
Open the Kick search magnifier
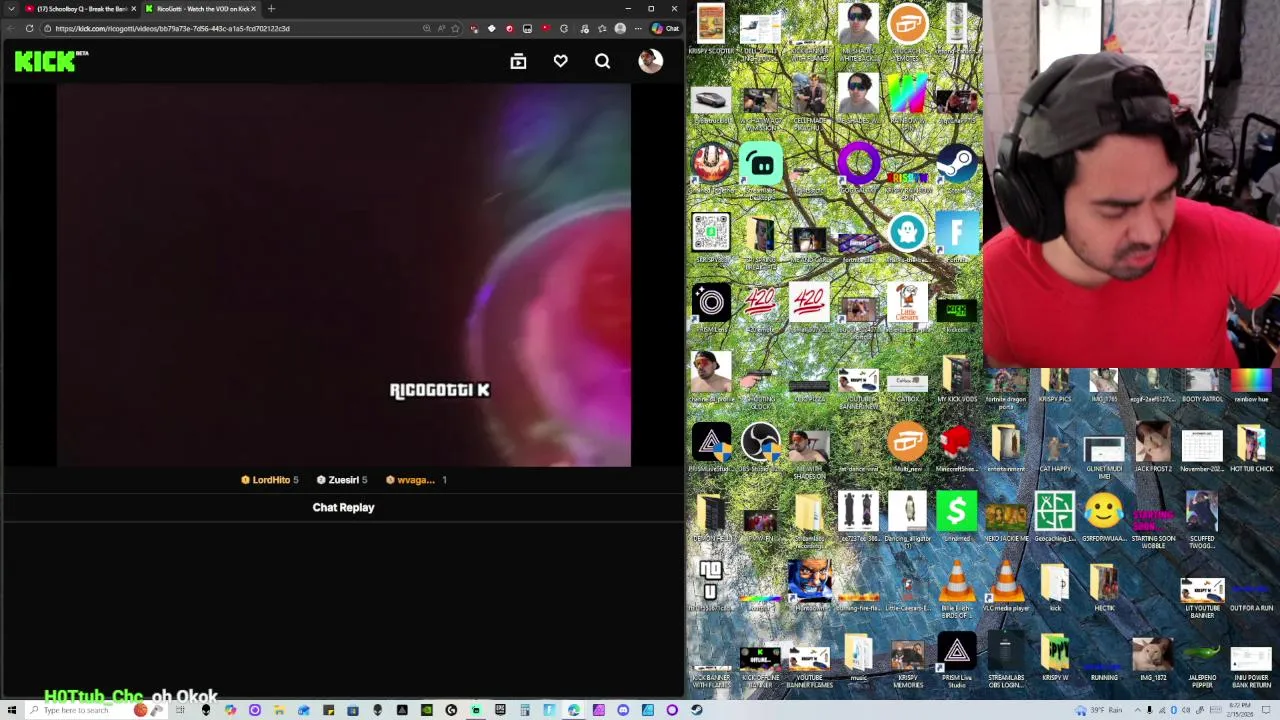pyautogui.click(x=603, y=62)
